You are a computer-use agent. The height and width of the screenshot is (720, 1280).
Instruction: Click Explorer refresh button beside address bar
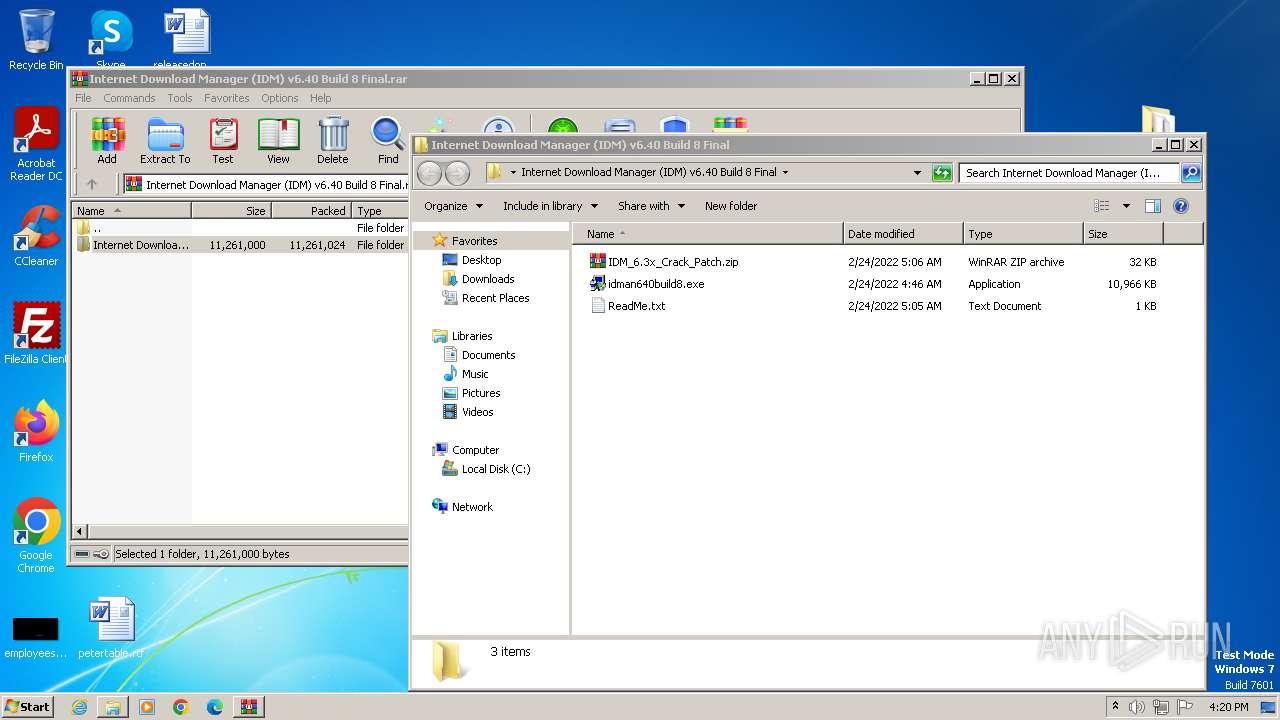coord(941,172)
